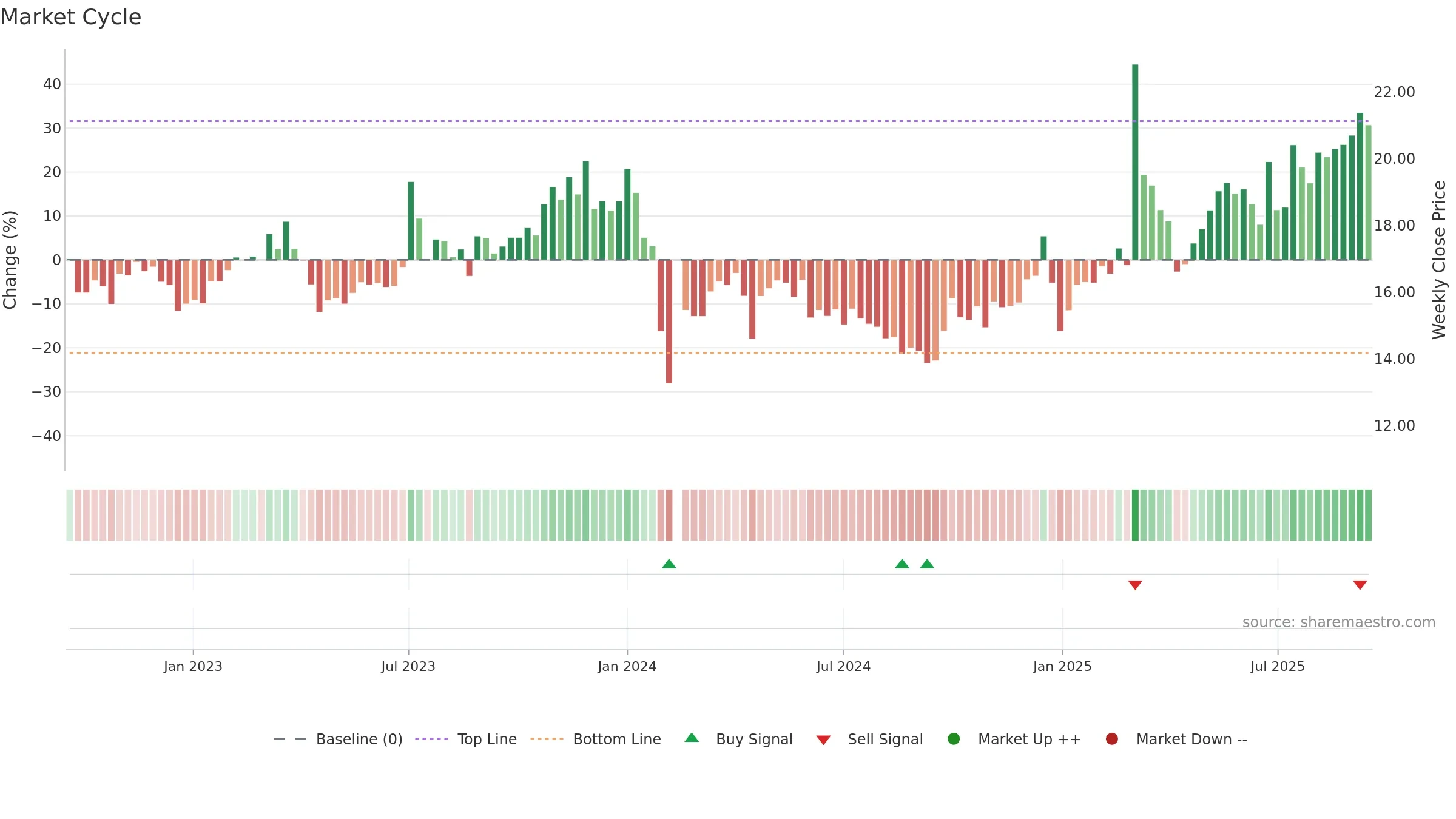Click the tallest green bar above 40 percent

pos(1135,162)
